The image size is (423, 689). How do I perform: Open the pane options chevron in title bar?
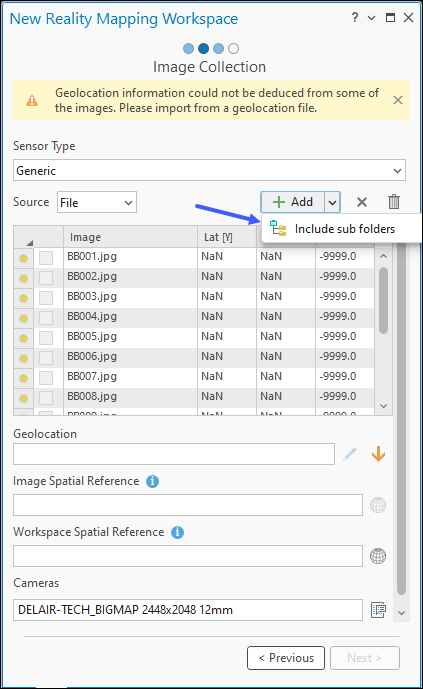[372, 18]
